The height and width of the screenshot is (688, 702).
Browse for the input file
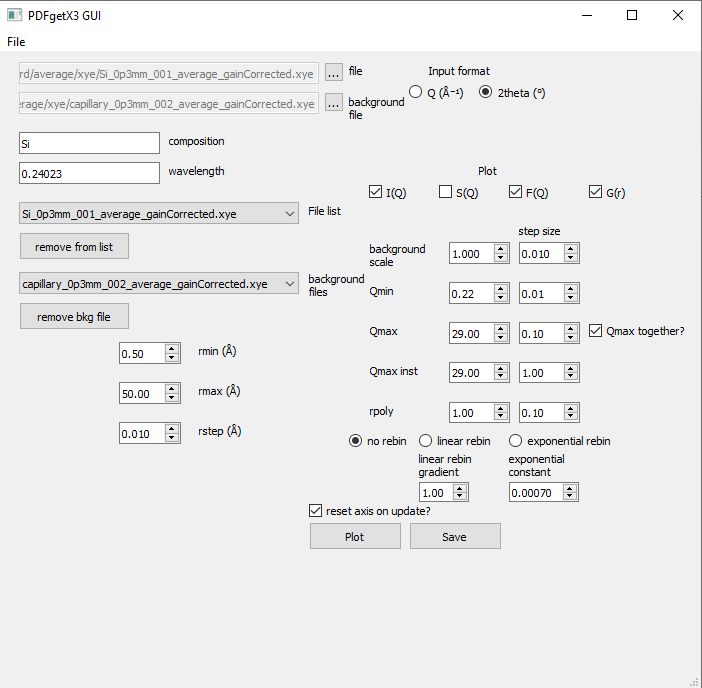pos(334,72)
